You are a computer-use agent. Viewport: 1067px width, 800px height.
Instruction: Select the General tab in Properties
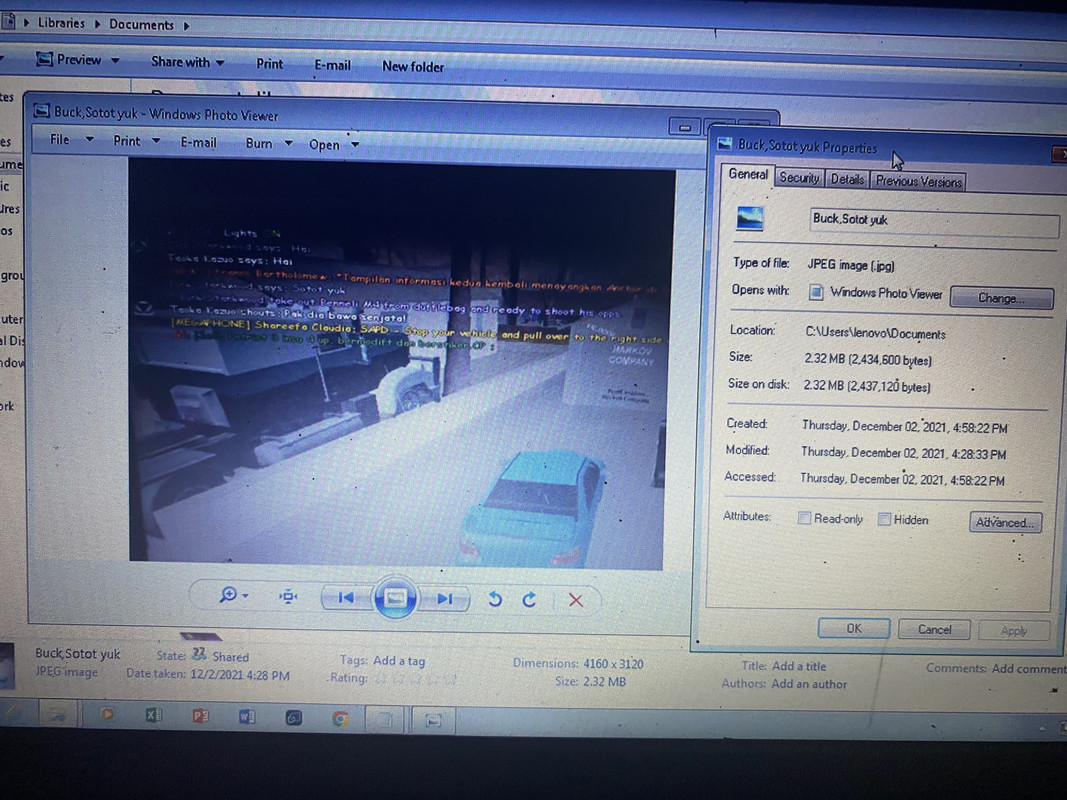click(x=748, y=174)
